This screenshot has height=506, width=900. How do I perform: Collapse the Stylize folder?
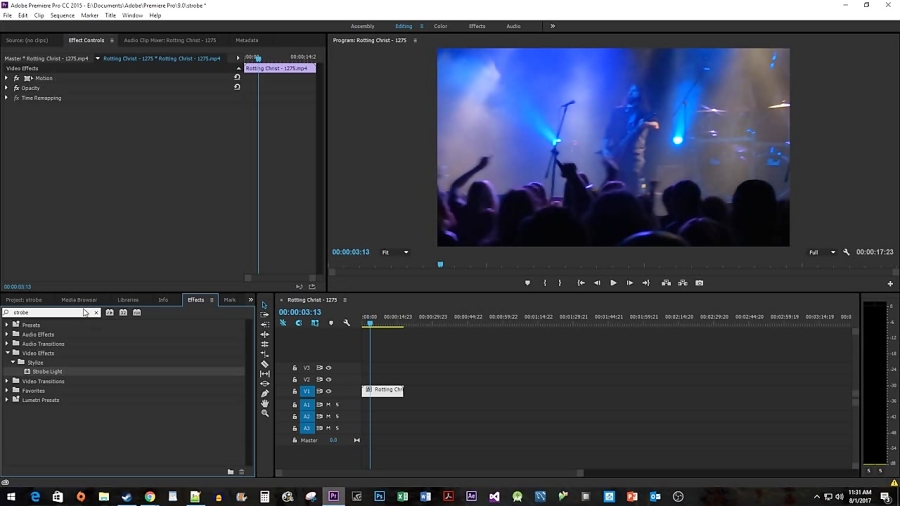point(13,363)
